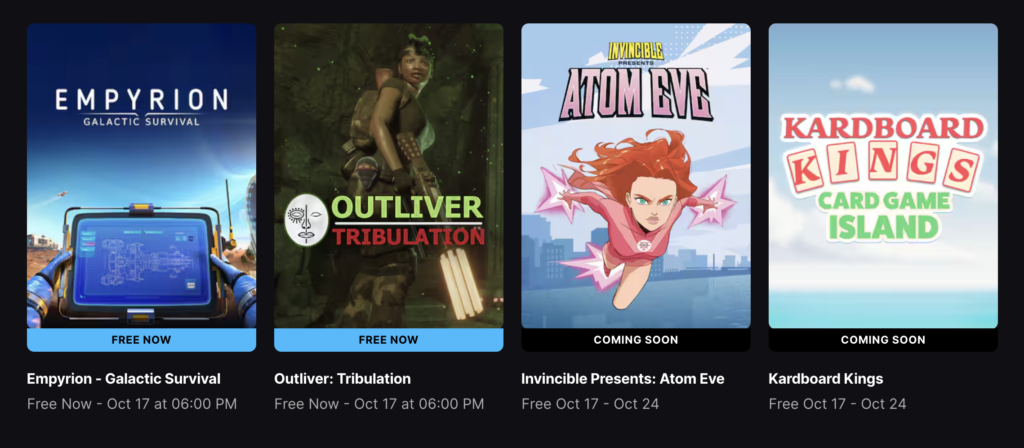This screenshot has width=1024, height=448.
Task: Click FREE NOW banner under Empyrion
Action: click(x=141, y=340)
